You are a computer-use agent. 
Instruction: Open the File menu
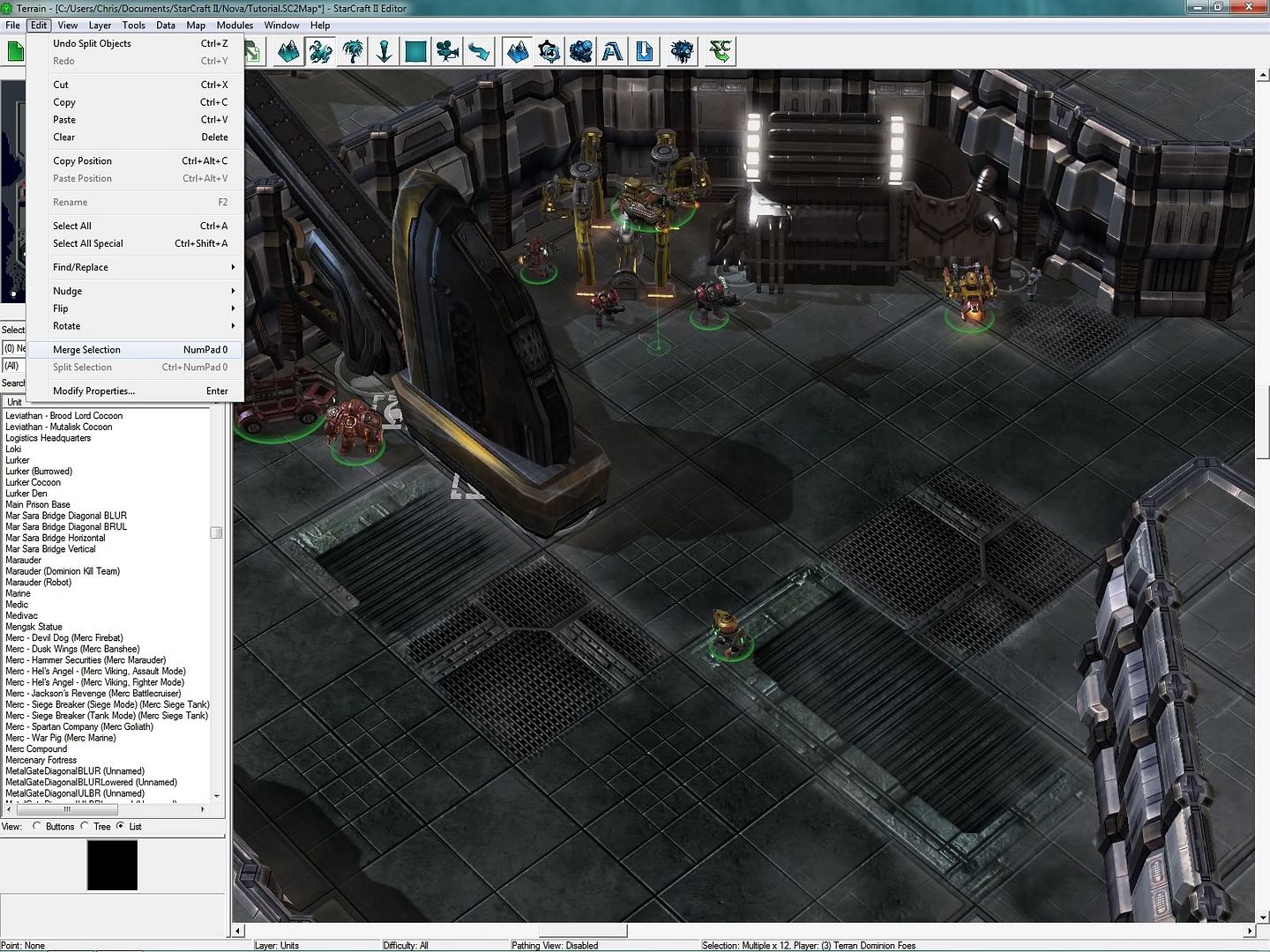tap(12, 25)
